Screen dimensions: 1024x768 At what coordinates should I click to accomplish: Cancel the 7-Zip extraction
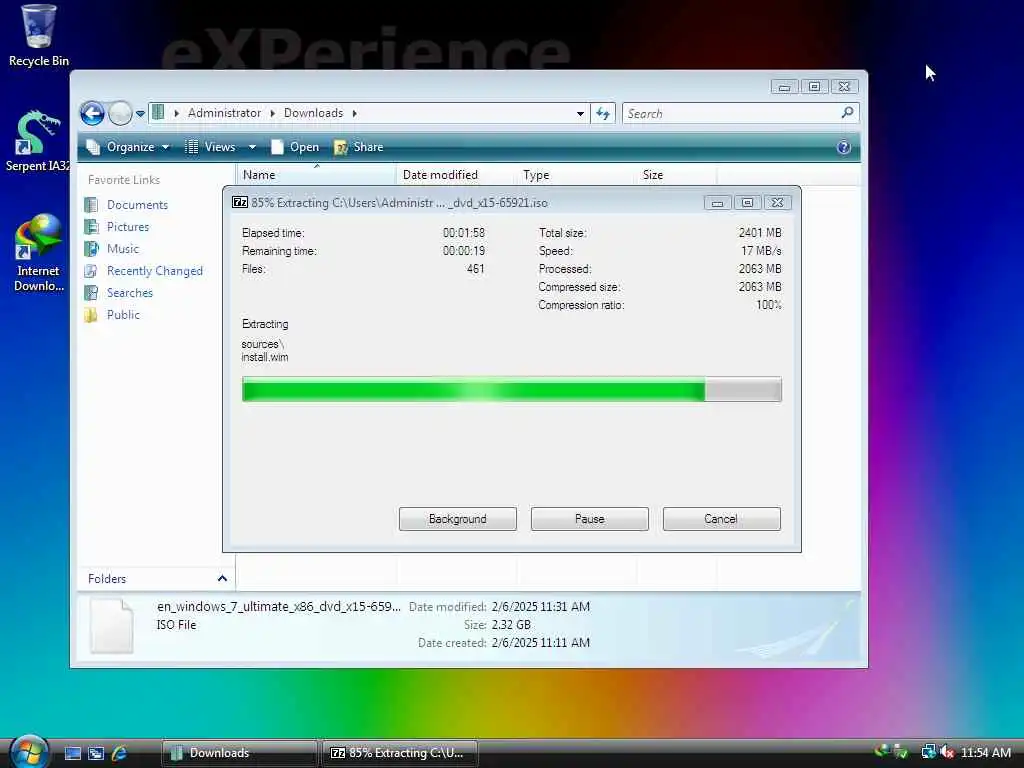tap(721, 519)
